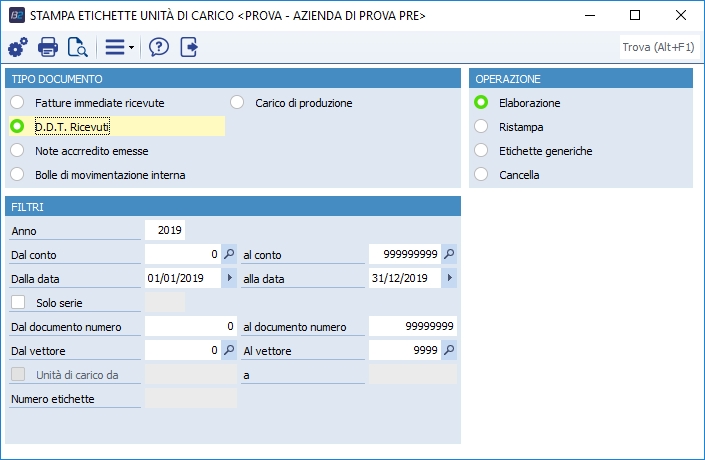Click the gears processing icon in toolbar
Image resolution: width=705 pixels, height=460 pixels.
click(18, 47)
